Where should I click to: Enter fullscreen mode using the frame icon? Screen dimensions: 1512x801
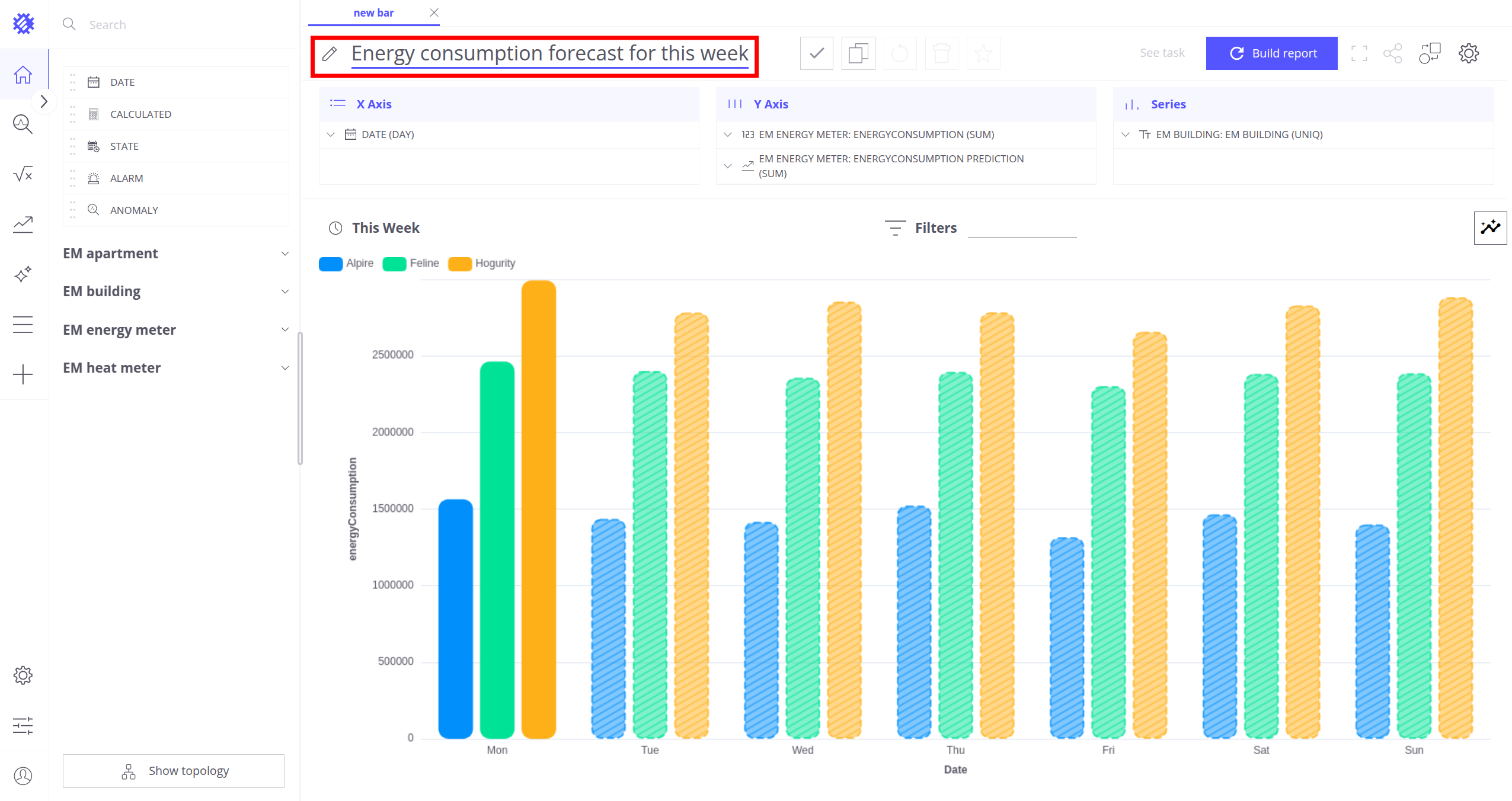click(1359, 53)
